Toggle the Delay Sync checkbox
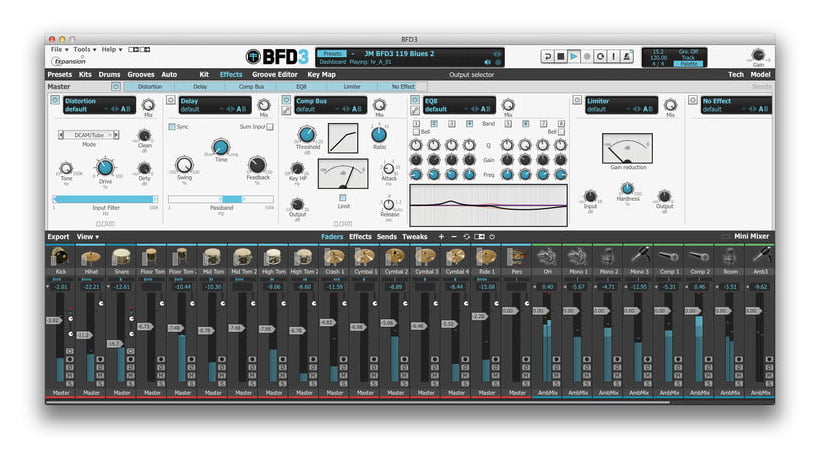820x461 pixels. [172, 126]
